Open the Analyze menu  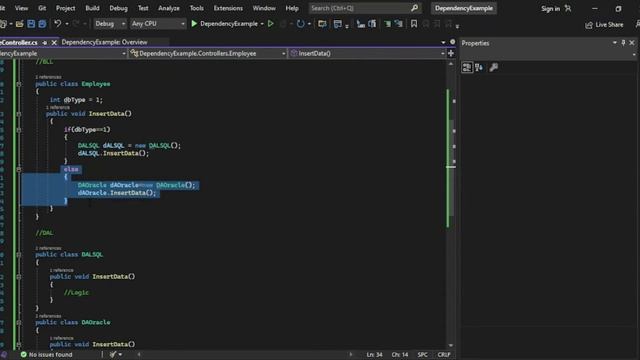pyautogui.click(x=169, y=8)
